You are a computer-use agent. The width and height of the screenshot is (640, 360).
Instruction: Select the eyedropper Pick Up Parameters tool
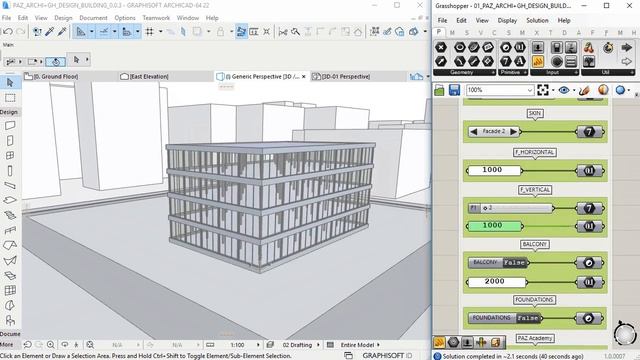[x=49, y=31]
